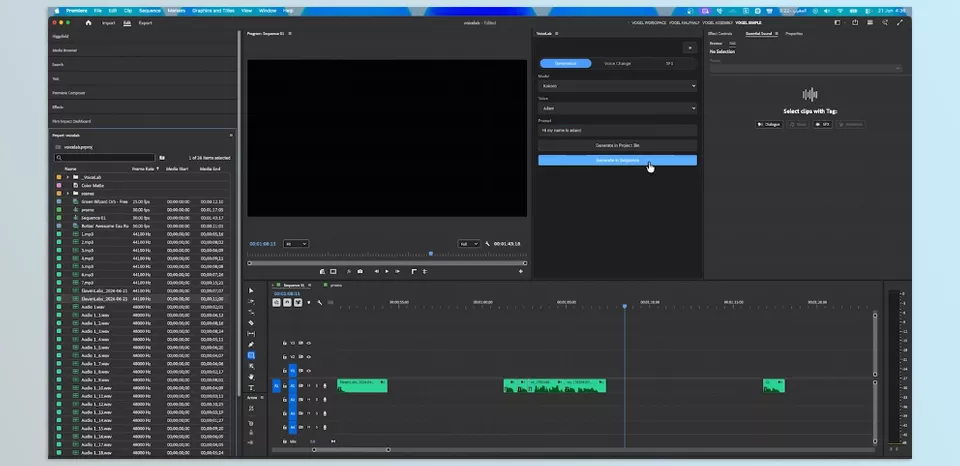Open the Graphics and Titles menu
The image size is (960, 466).
click(x=213, y=10)
